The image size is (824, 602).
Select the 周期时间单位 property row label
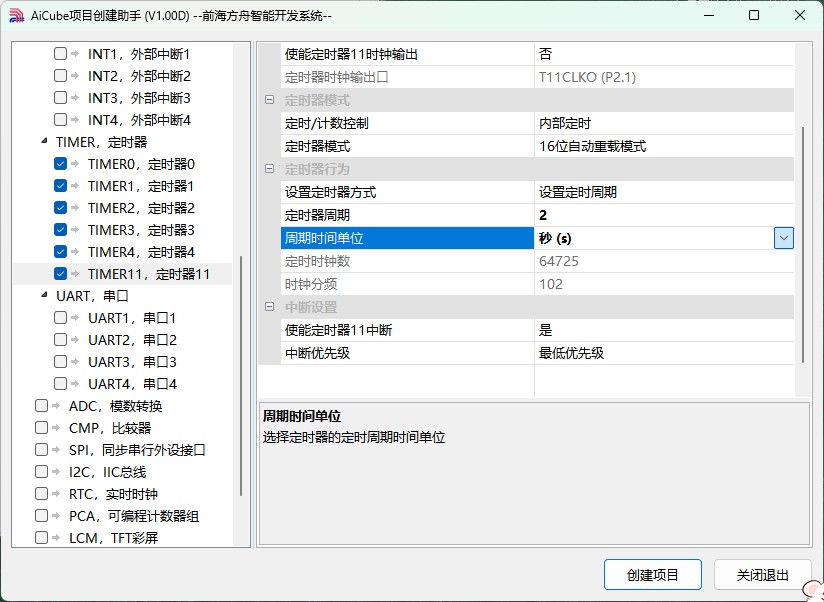[407, 238]
